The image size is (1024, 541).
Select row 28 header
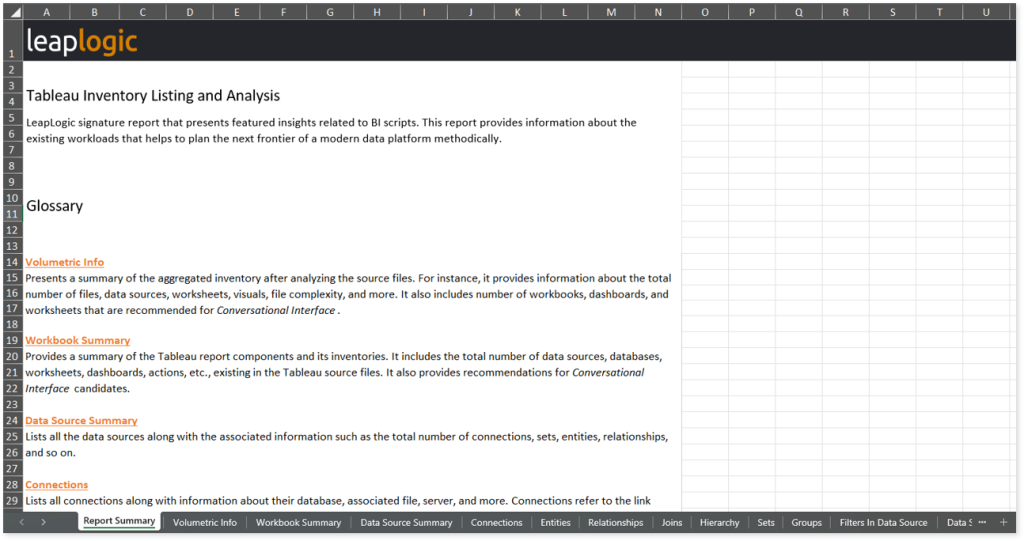(x=12, y=485)
